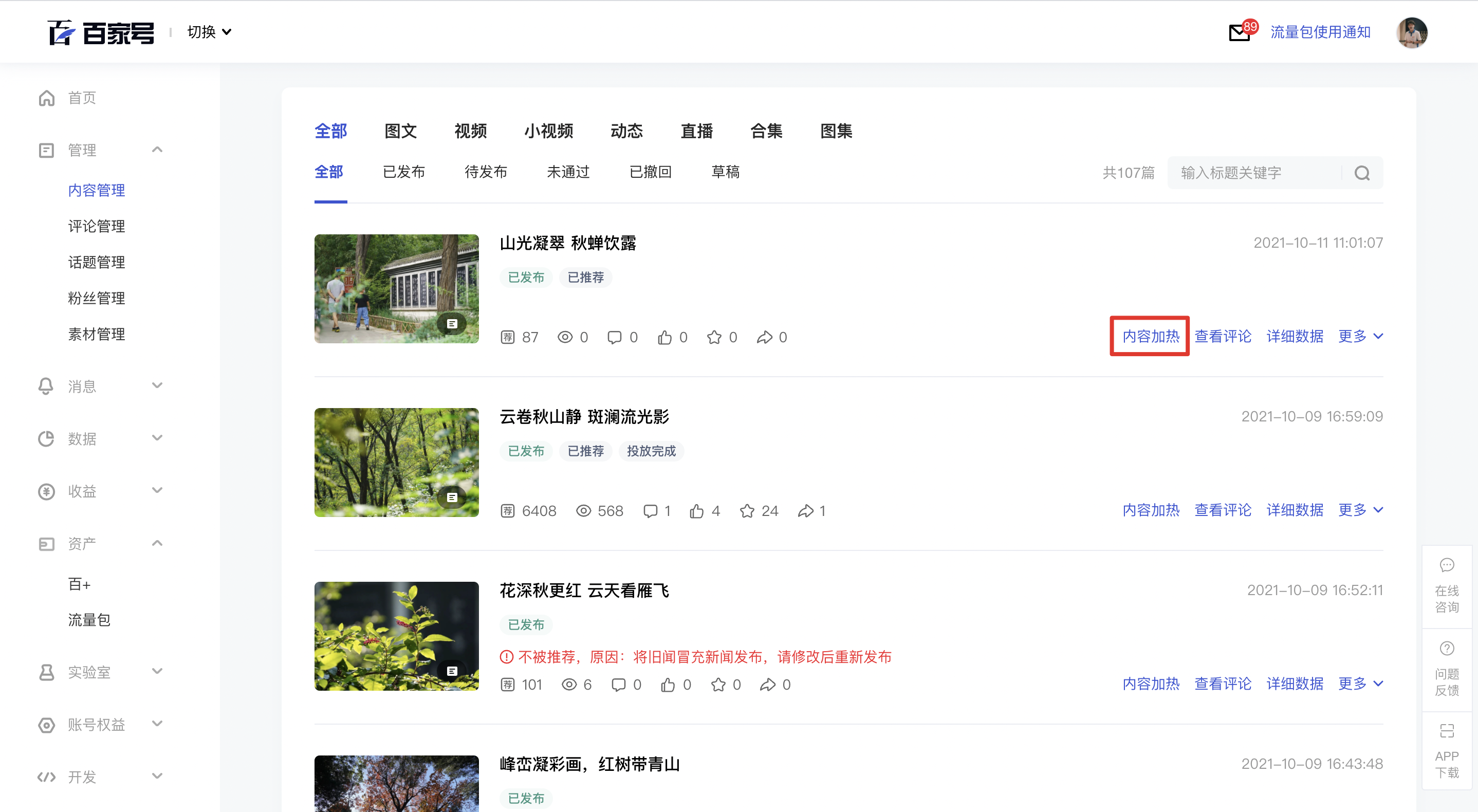Open 评论管理 in the sidebar
Image resolution: width=1478 pixels, height=812 pixels.
click(97, 227)
